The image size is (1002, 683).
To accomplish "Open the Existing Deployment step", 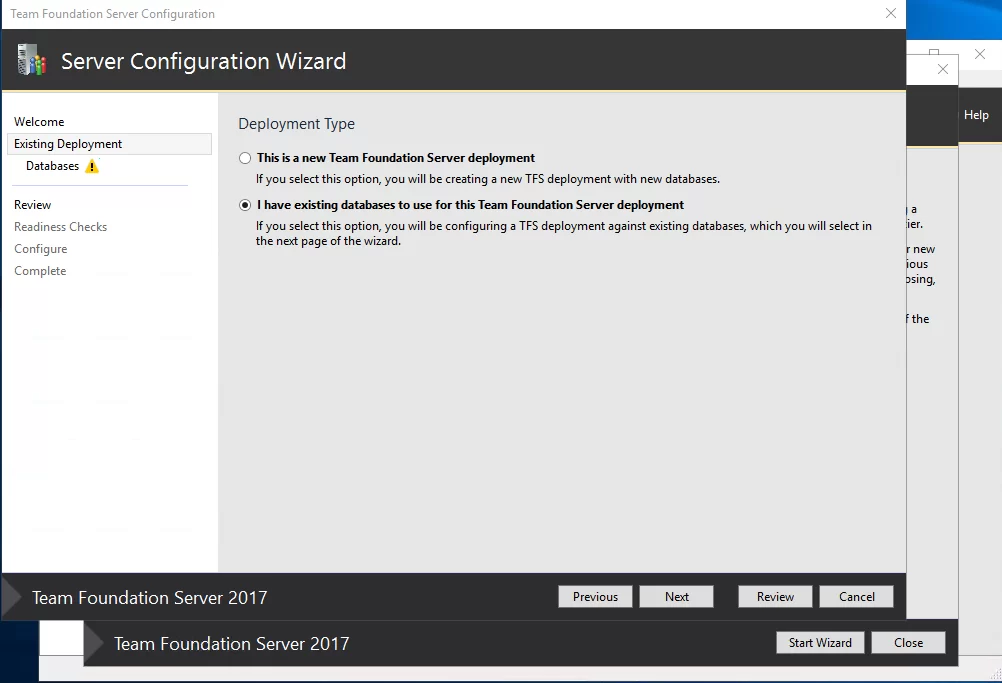I will [109, 144].
